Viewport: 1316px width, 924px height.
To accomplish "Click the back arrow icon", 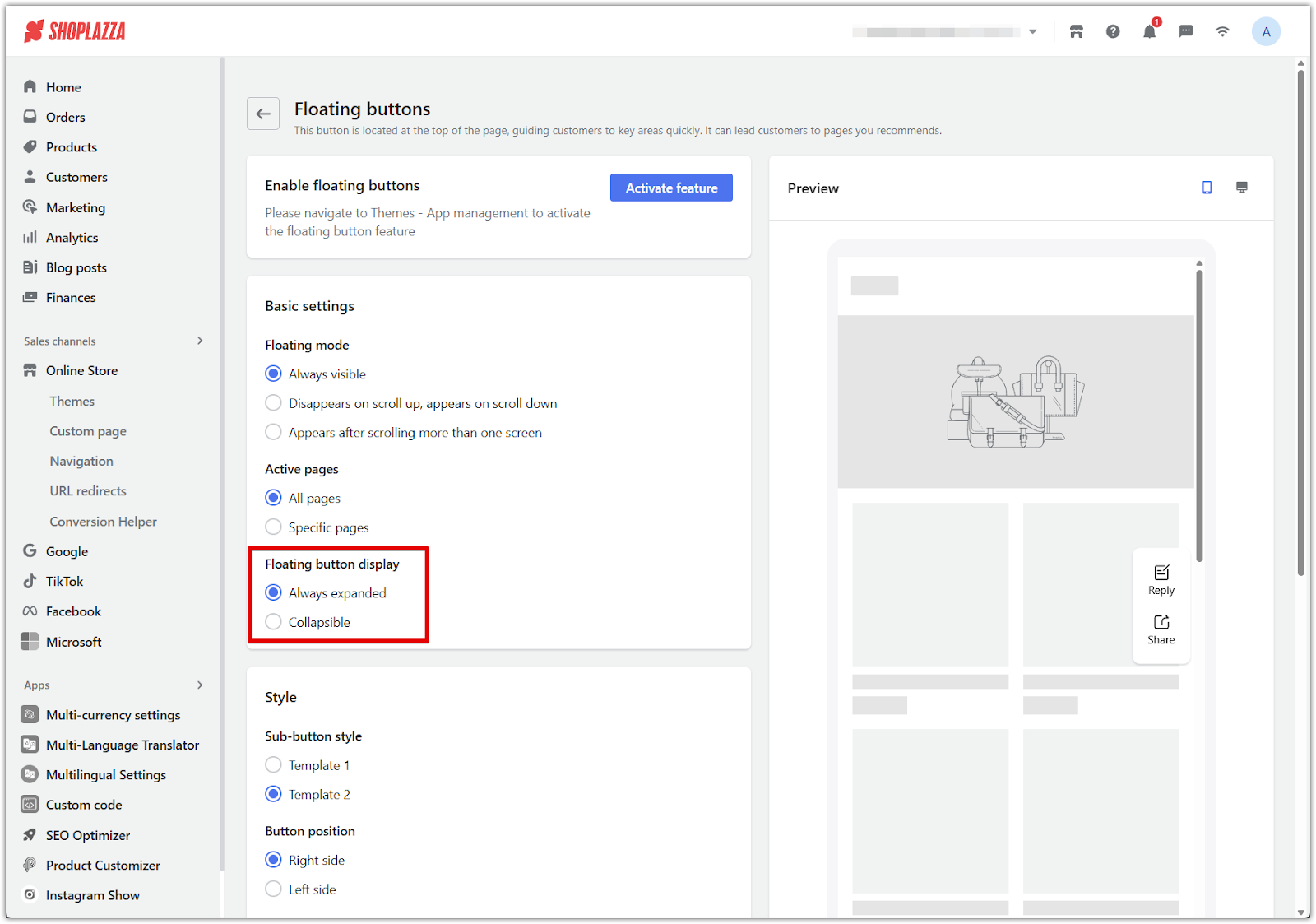I will point(263,114).
